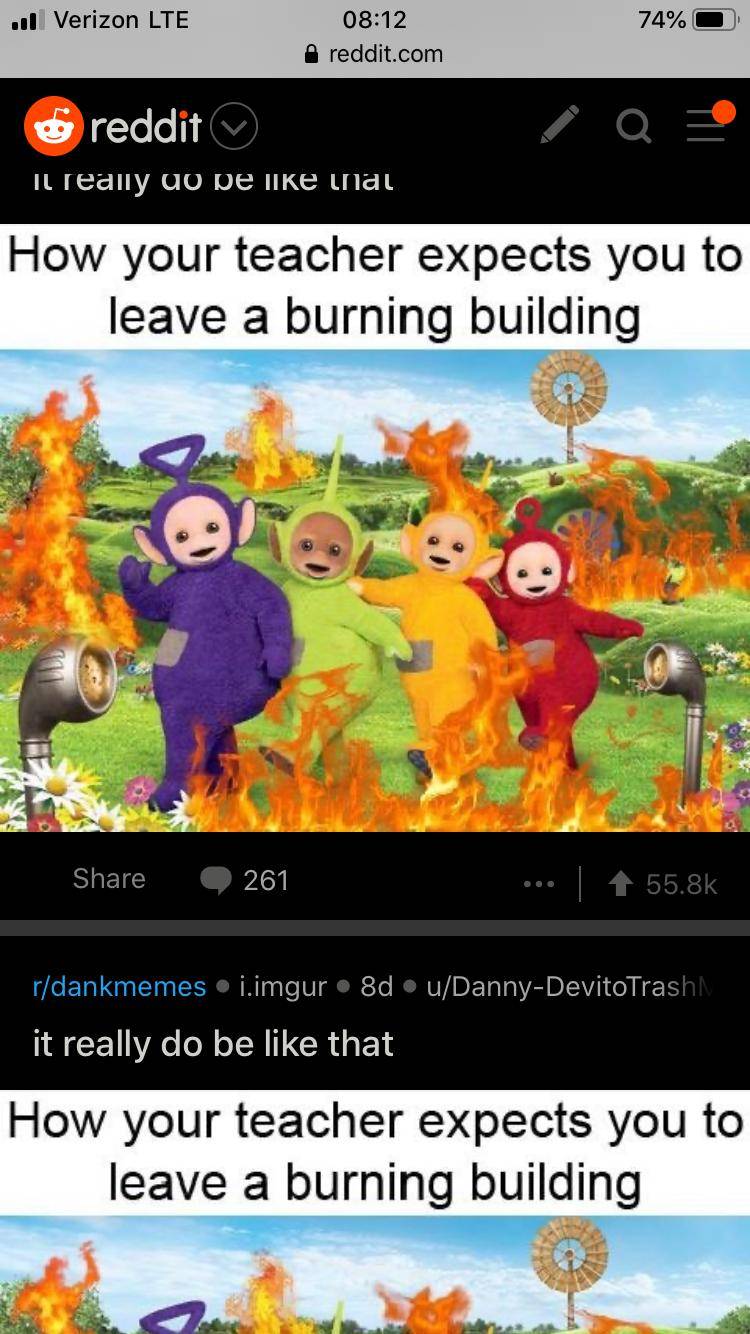
Task: Open the hamburger menu with notification dot
Action: pos(708,123)
